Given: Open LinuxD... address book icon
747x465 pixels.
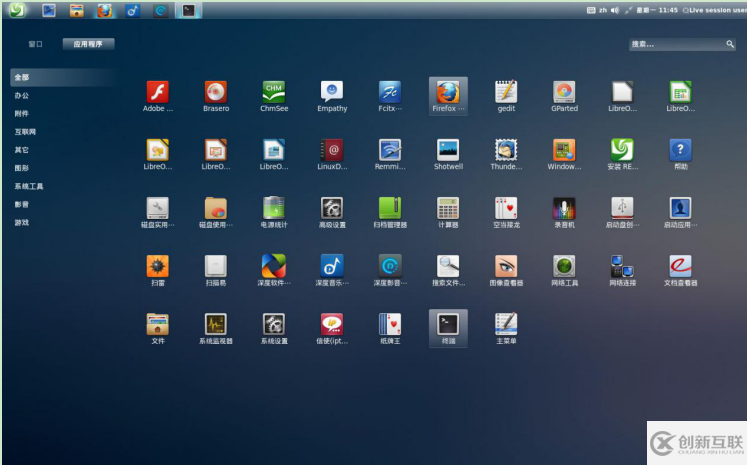Looking at the screenshot, I should click(x=332, y=150).
